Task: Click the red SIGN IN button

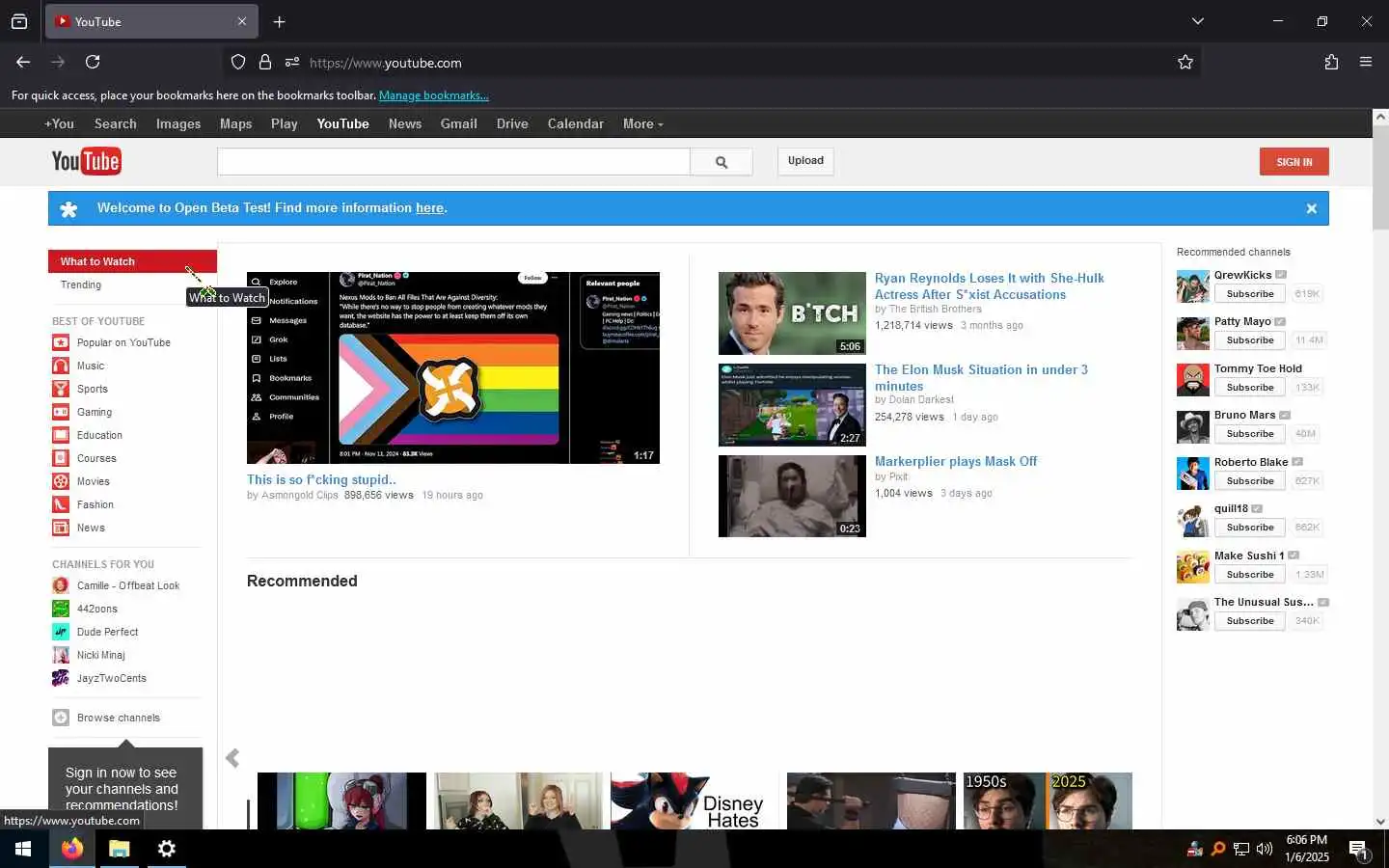Action: pos(1294,162)
